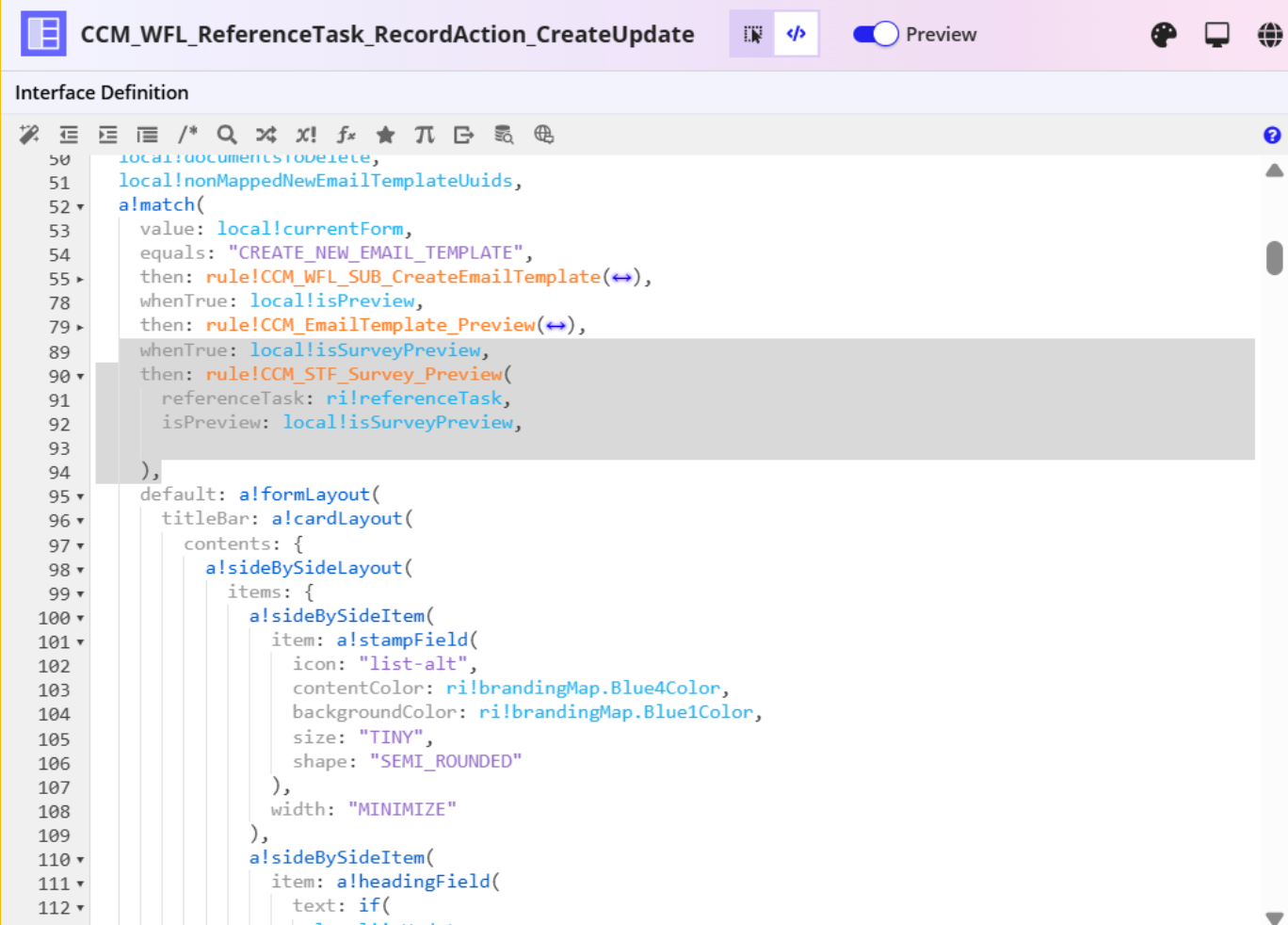Screen dimensions: 1288x925
Task: Open help with the question mark icon
Action: [x=1272, y=136]
